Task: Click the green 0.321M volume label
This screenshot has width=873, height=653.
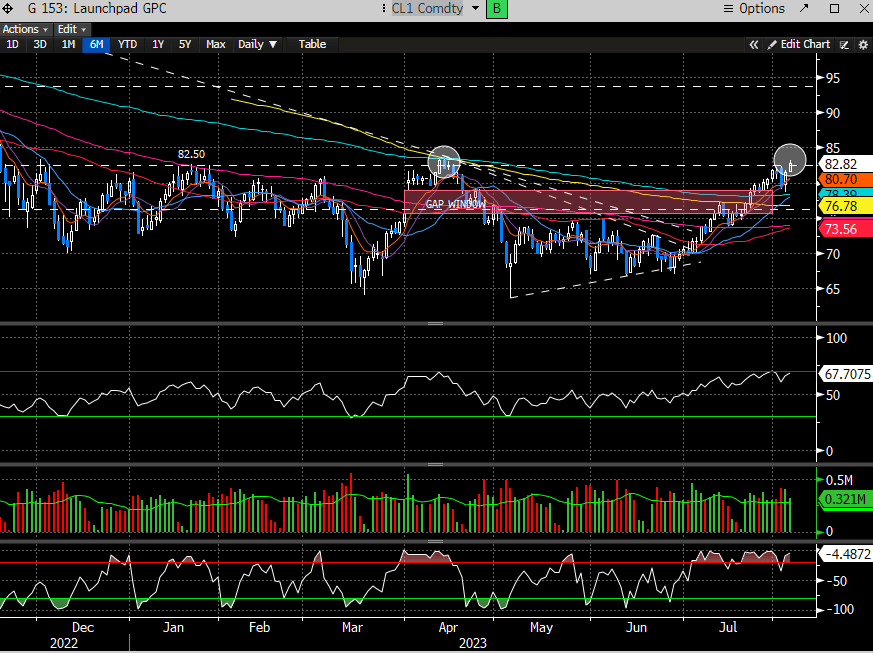Action: (x=845, y=499)
